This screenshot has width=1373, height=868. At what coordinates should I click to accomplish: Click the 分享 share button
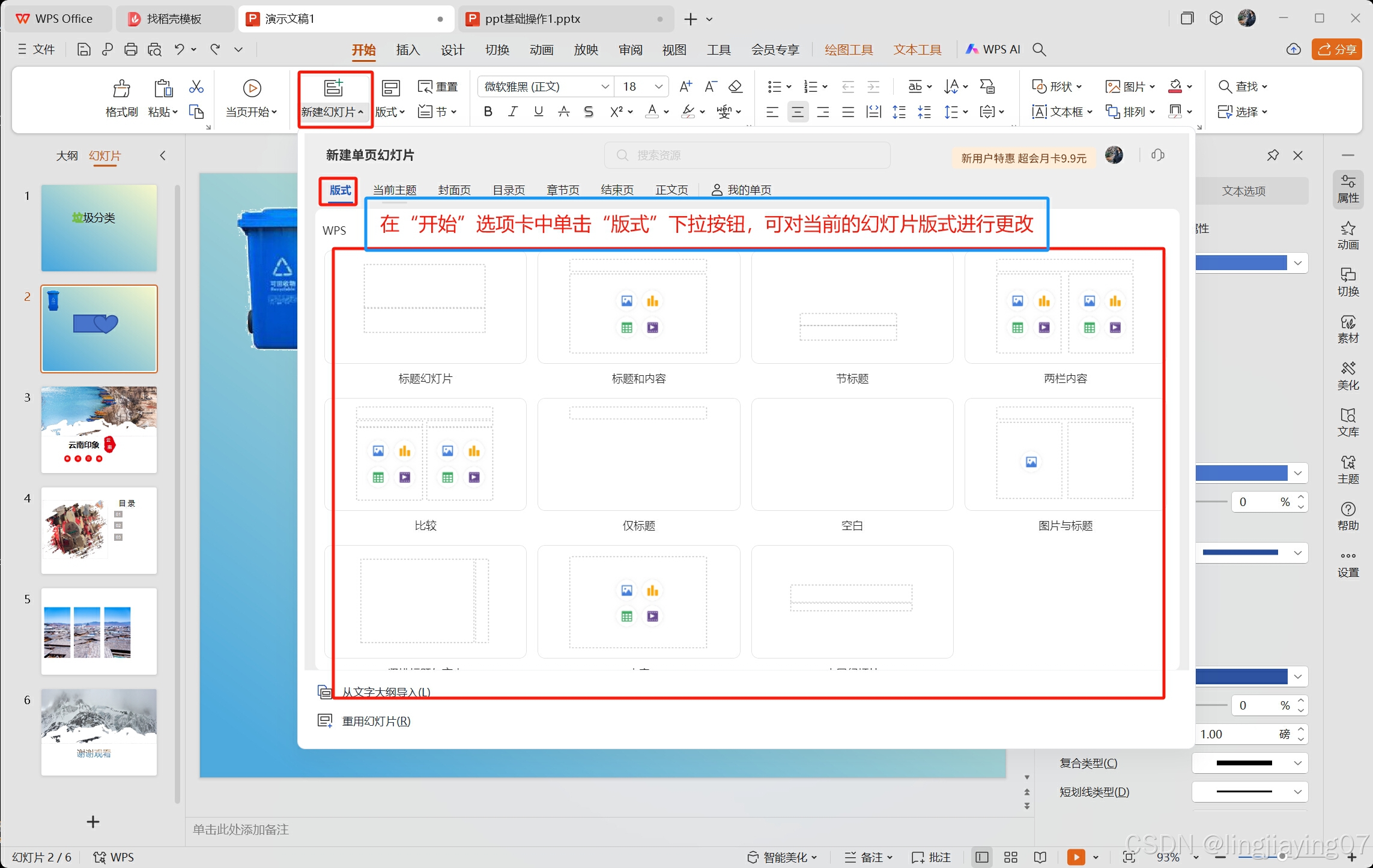[1337, 50]
